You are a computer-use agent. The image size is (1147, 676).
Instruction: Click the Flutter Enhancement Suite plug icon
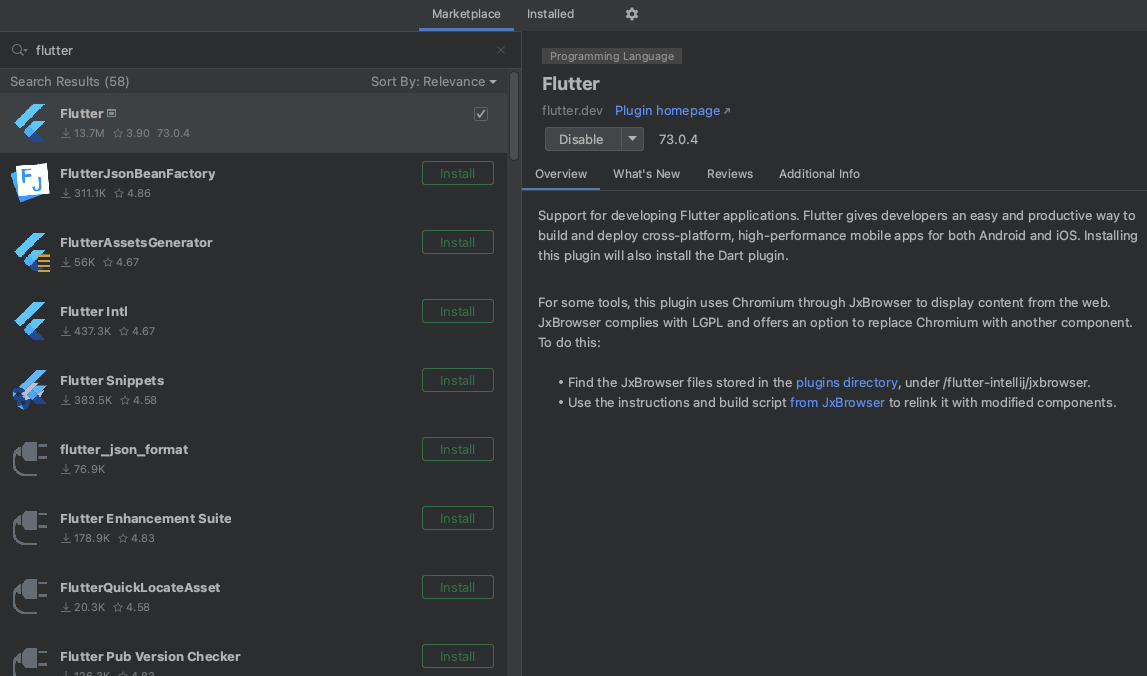(x=30, y=527)
